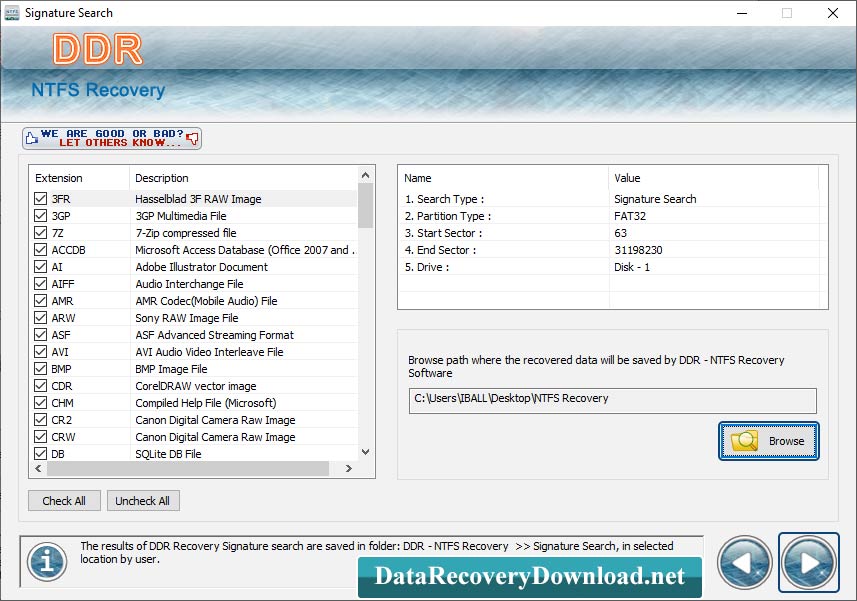Click the 'Disk - 1' drive value
The image size is (857, 601).
click(x=632, y=267)
